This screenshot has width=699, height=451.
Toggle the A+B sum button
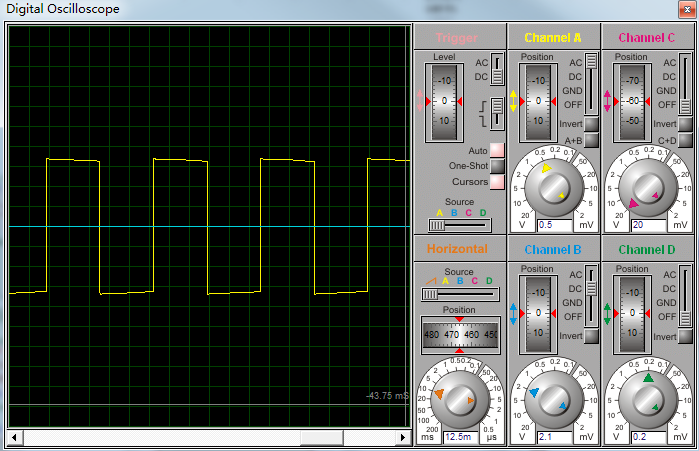[x=591, y=140]
